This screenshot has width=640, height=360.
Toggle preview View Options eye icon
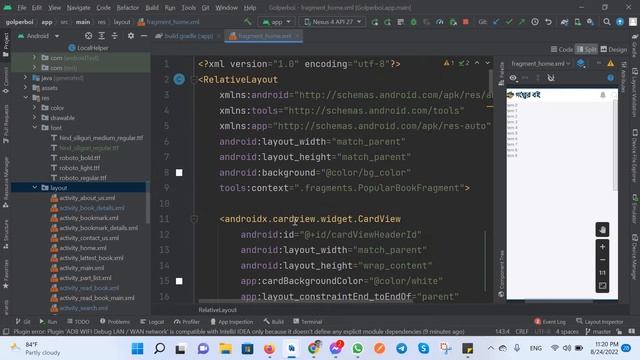[x=513, y=78]
